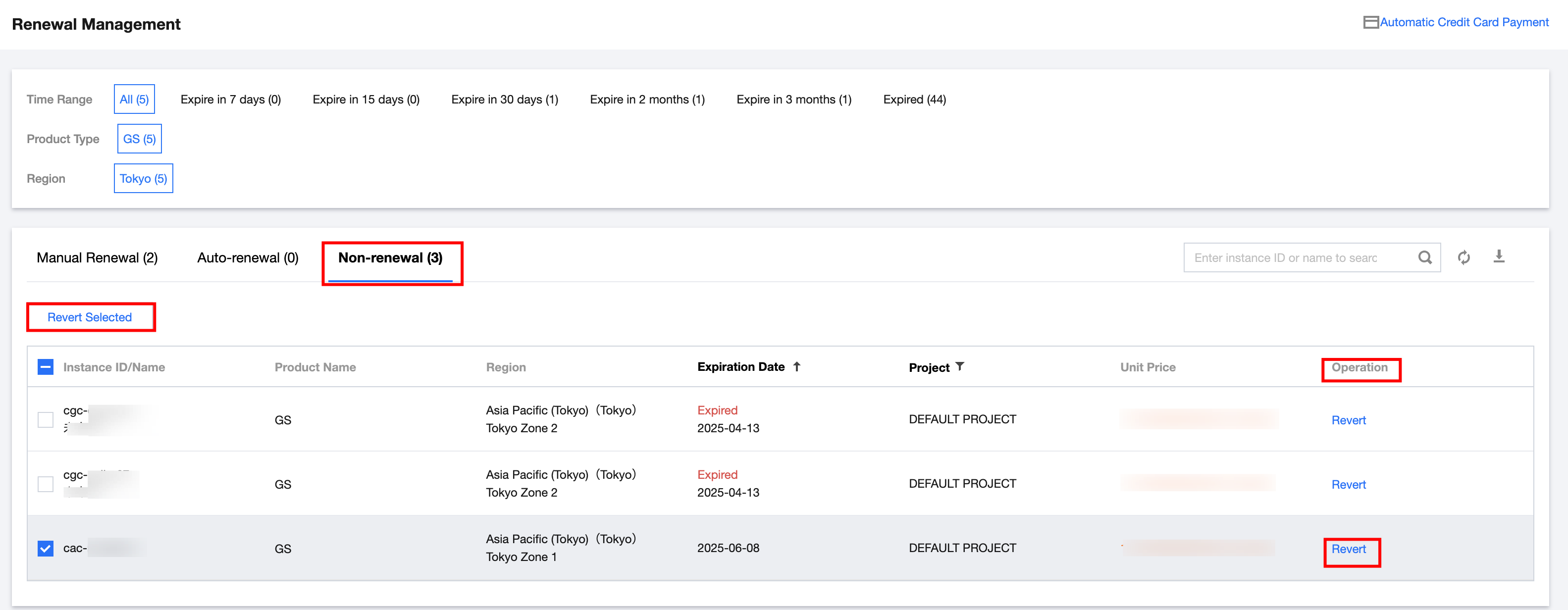This screenshot has width=1568, height=610.
Task: Click the Revert Selected button
Action: (90, 317)
